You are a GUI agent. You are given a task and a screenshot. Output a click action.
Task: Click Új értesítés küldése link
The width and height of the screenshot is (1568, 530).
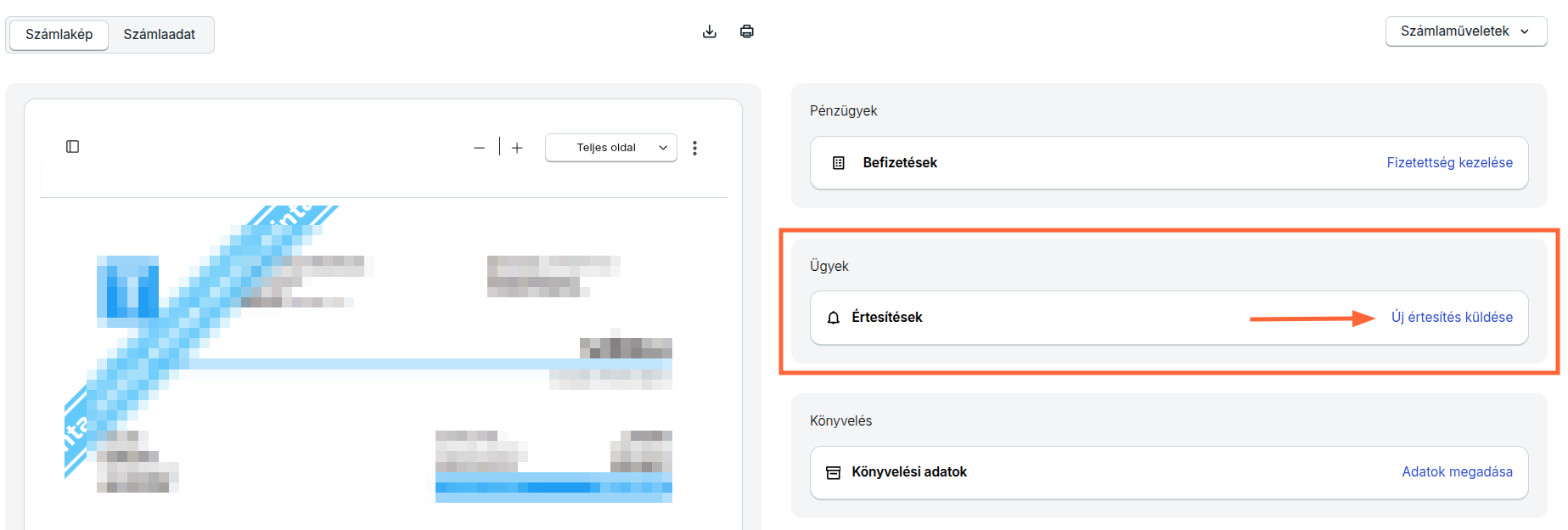1452,317
